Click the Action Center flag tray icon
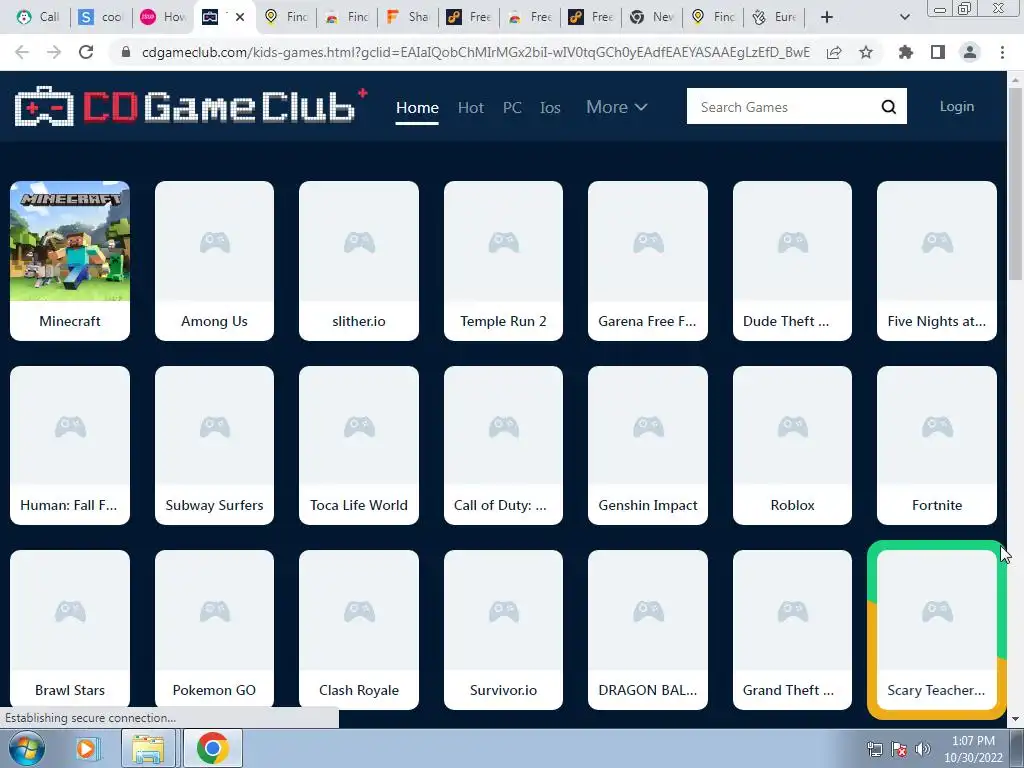The image size is (1024, 768). pos(899,749)
